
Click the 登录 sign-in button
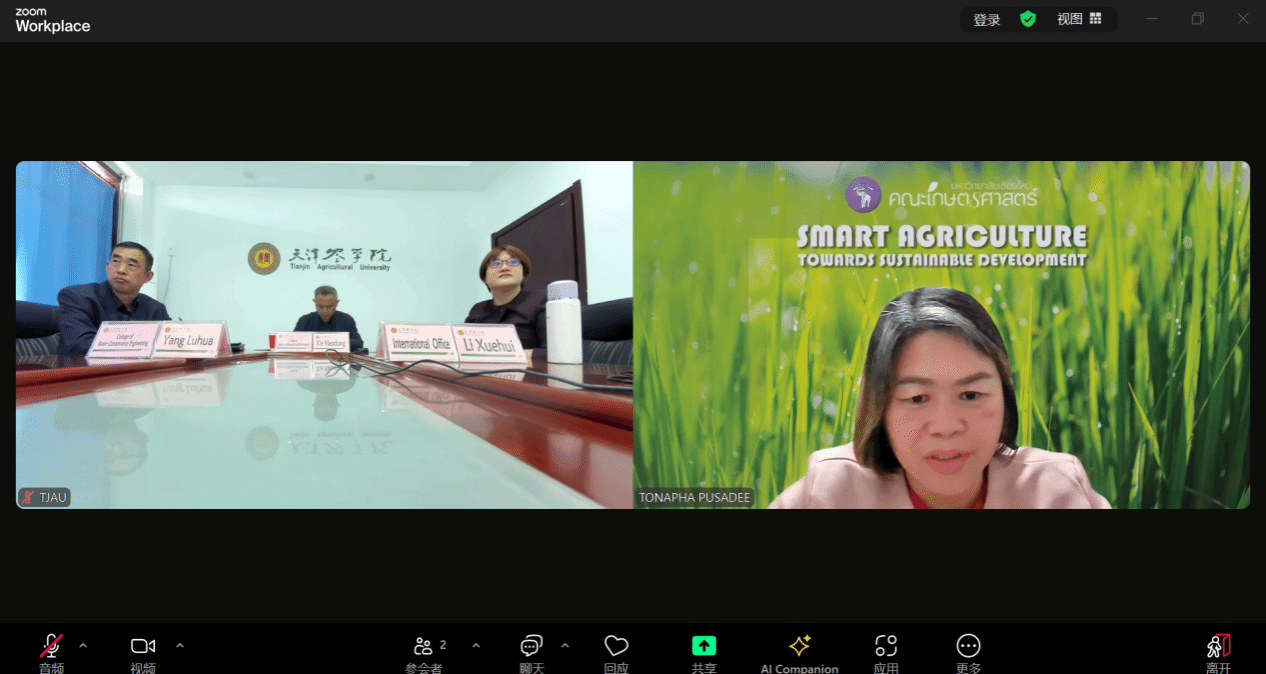pos(987,20)
